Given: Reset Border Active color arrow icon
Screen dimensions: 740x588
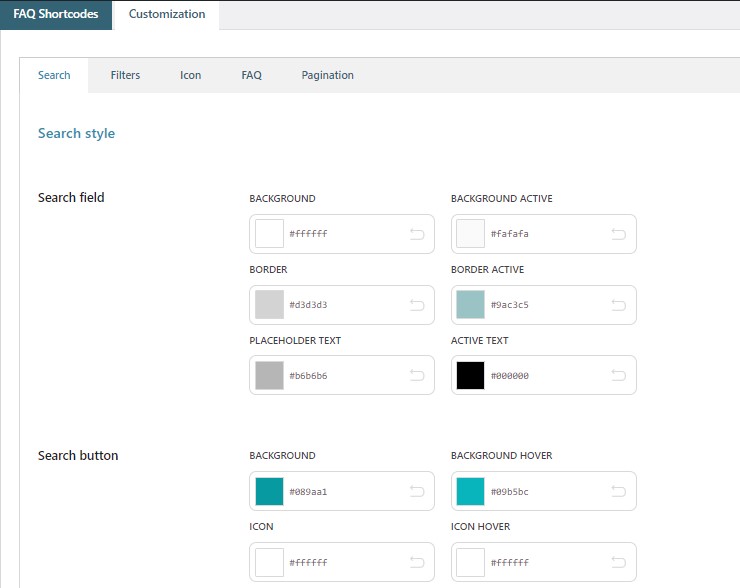Looking at the screenshot, I should click(618, 305).
